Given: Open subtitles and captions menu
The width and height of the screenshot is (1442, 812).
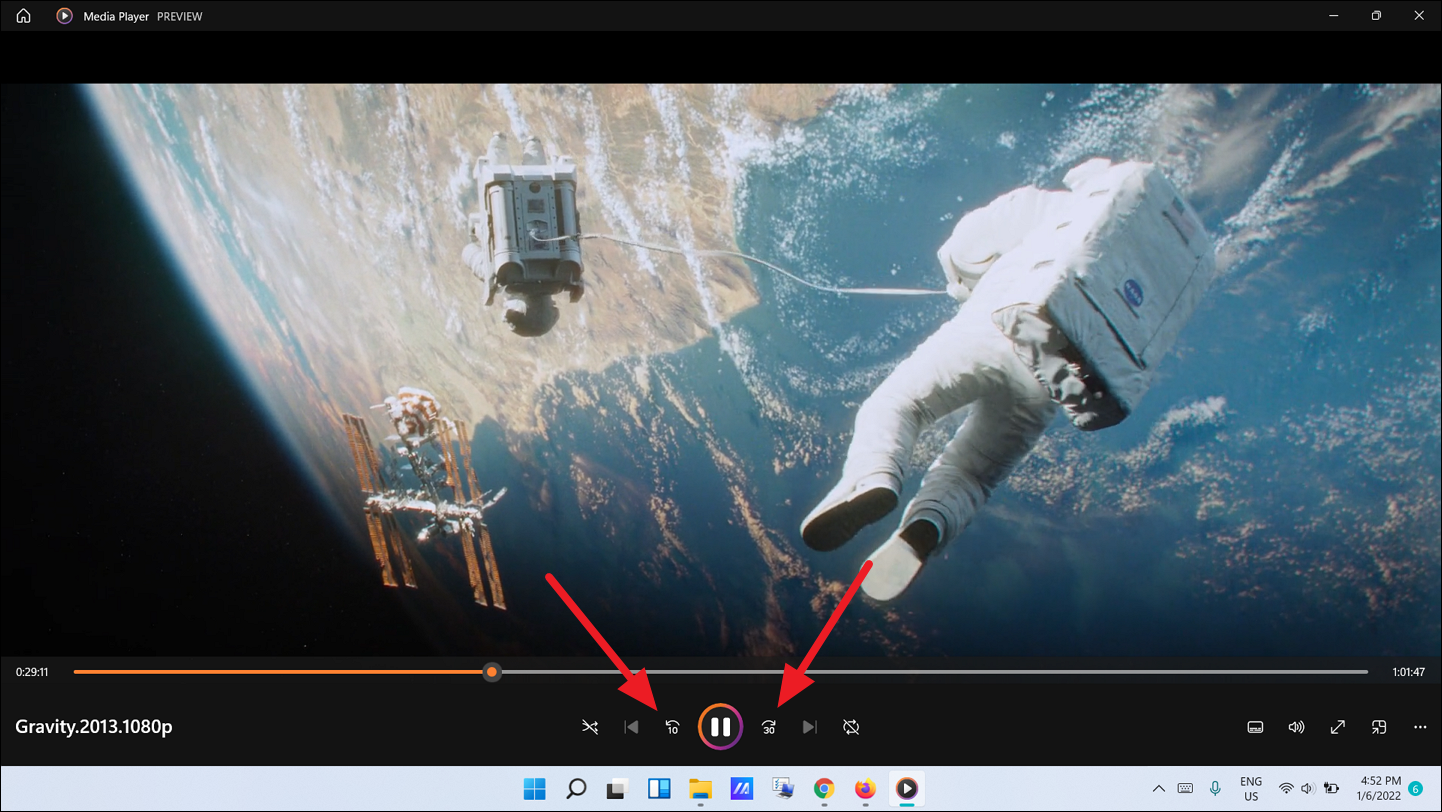Looking at the screenshot, I should 1255,727.
